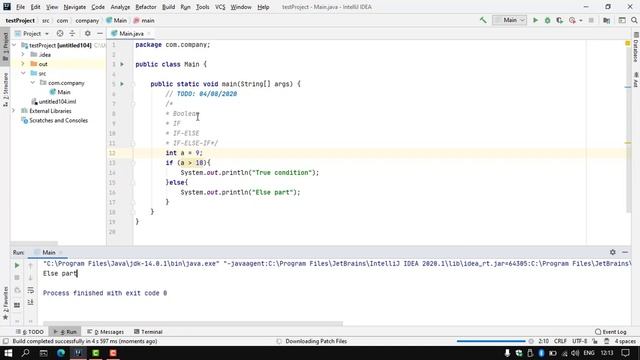Viewport: 640px width, 360px height.
Task: Open Run panel settings gear
Action: [612, 252]
